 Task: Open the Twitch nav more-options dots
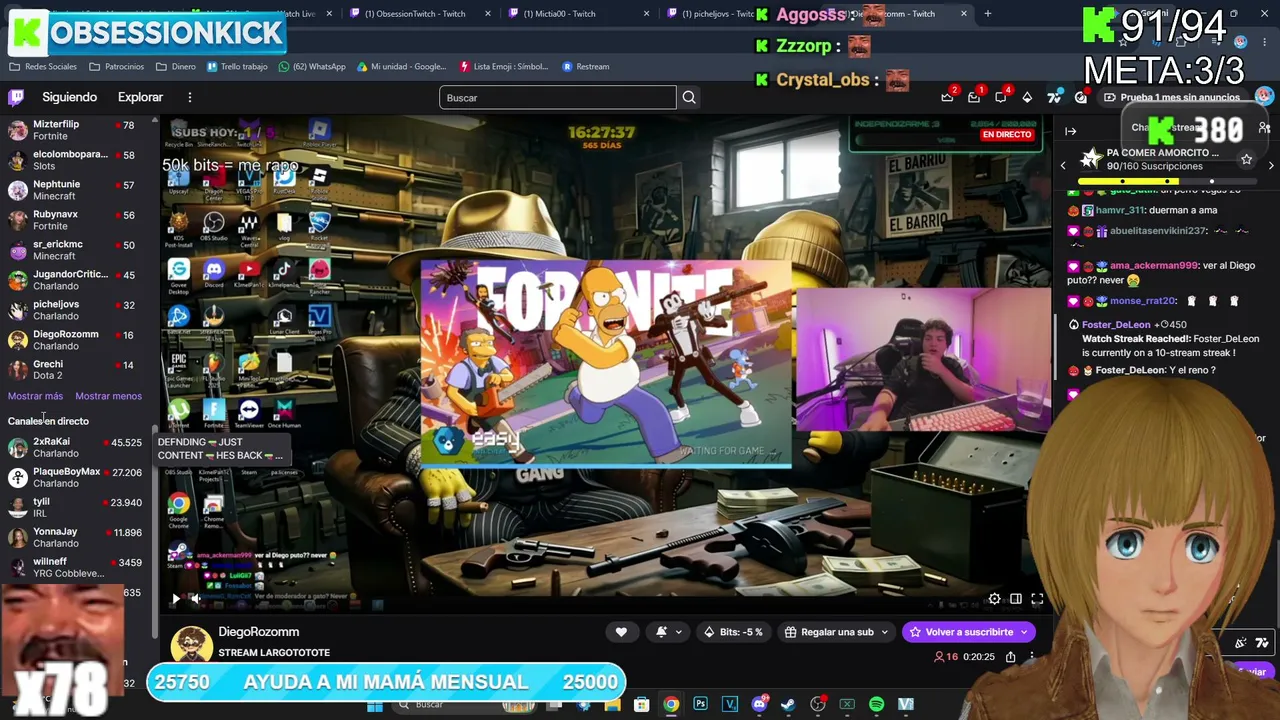point(189,97)
